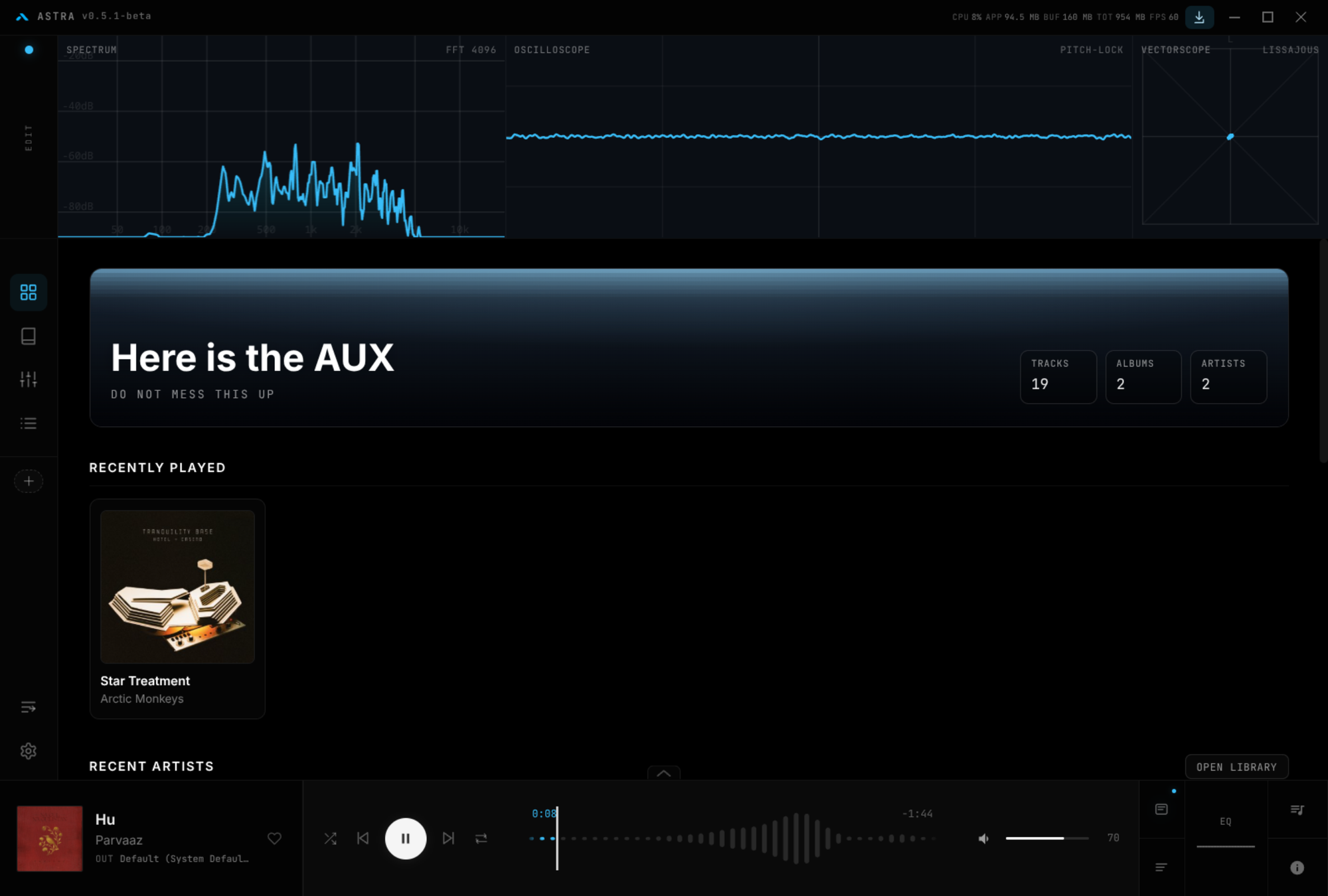Maximize the Astra window
Viewport: 1328px width, 896px height.
1268,17
